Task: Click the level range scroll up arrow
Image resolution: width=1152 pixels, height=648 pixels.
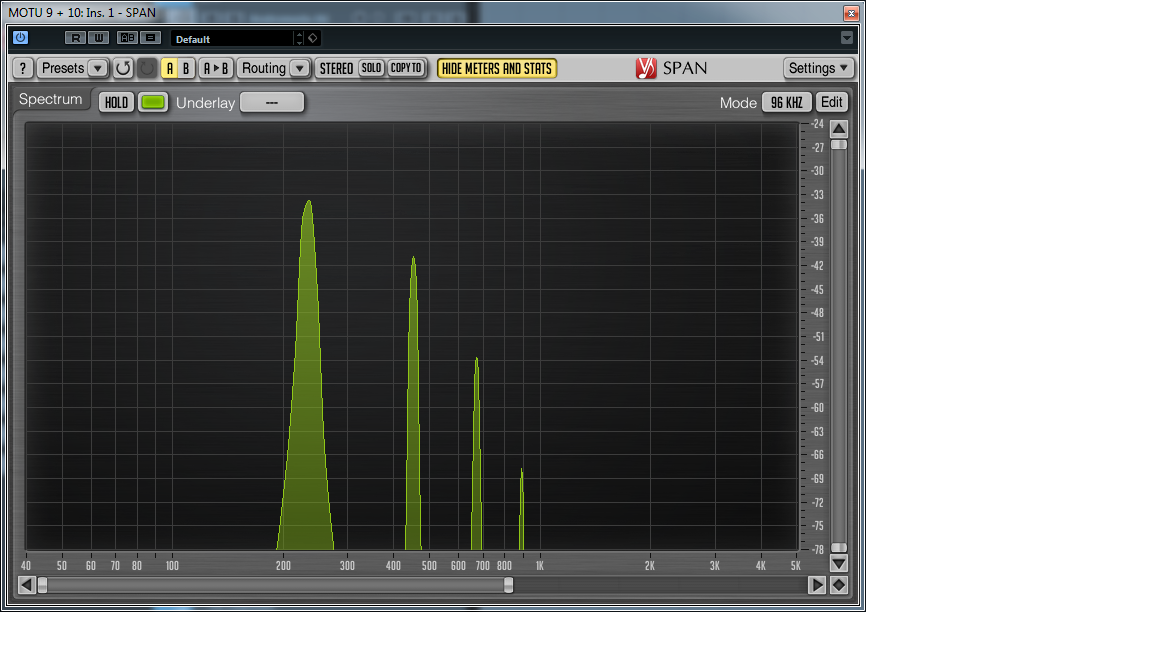Action: click(x=839, y=129)
